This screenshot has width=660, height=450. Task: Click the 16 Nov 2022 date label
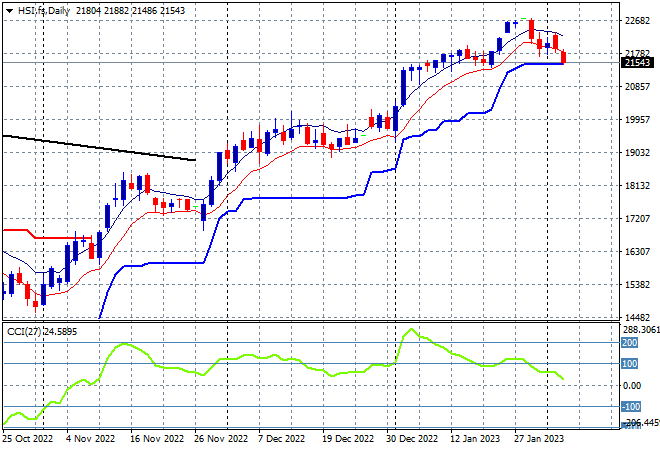tap(157, 438)
